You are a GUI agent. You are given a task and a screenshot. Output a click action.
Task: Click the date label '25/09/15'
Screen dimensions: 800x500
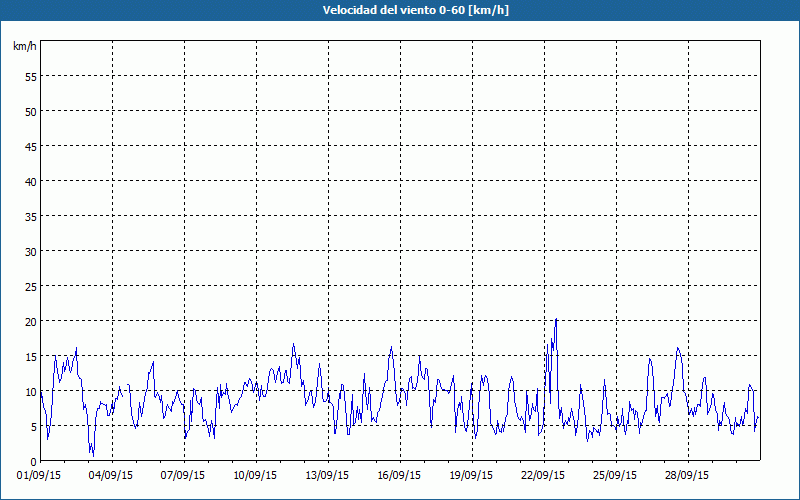pyautogui.click(x=615, y=475)
